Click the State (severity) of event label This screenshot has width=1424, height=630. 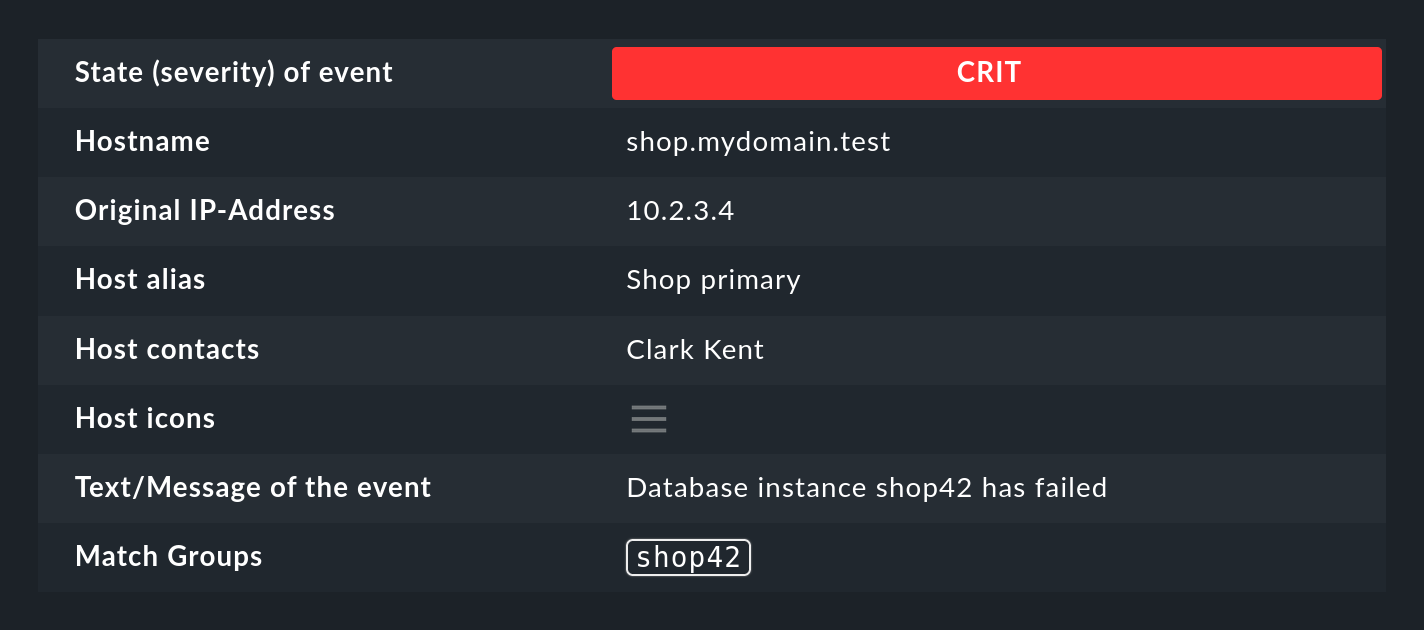(234, 73)
